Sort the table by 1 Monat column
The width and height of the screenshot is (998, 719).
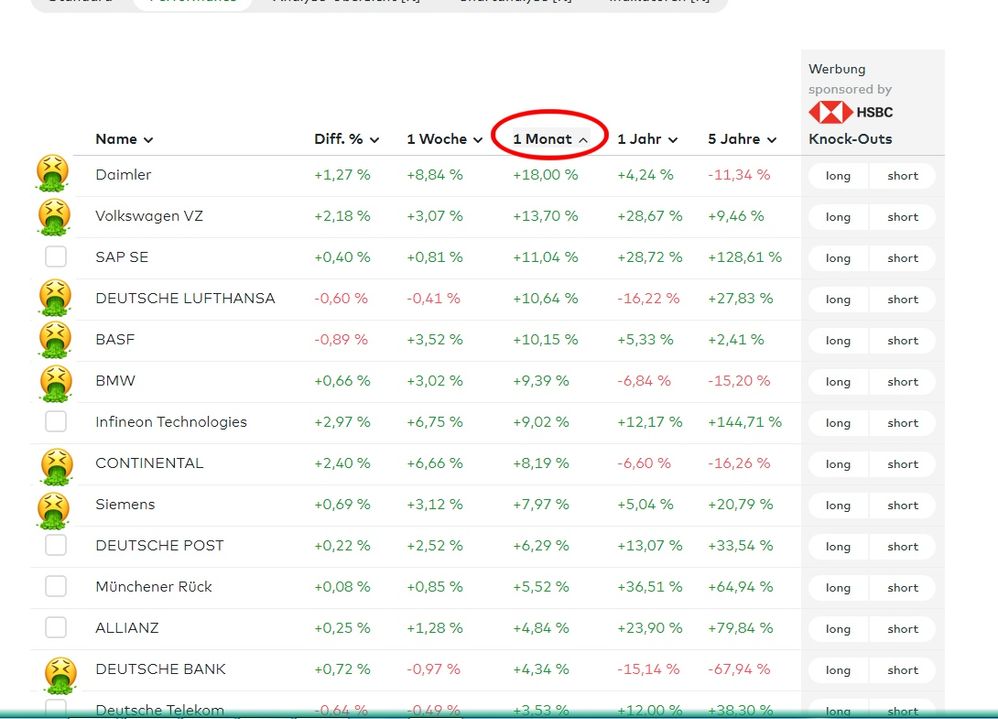point(549,139)
